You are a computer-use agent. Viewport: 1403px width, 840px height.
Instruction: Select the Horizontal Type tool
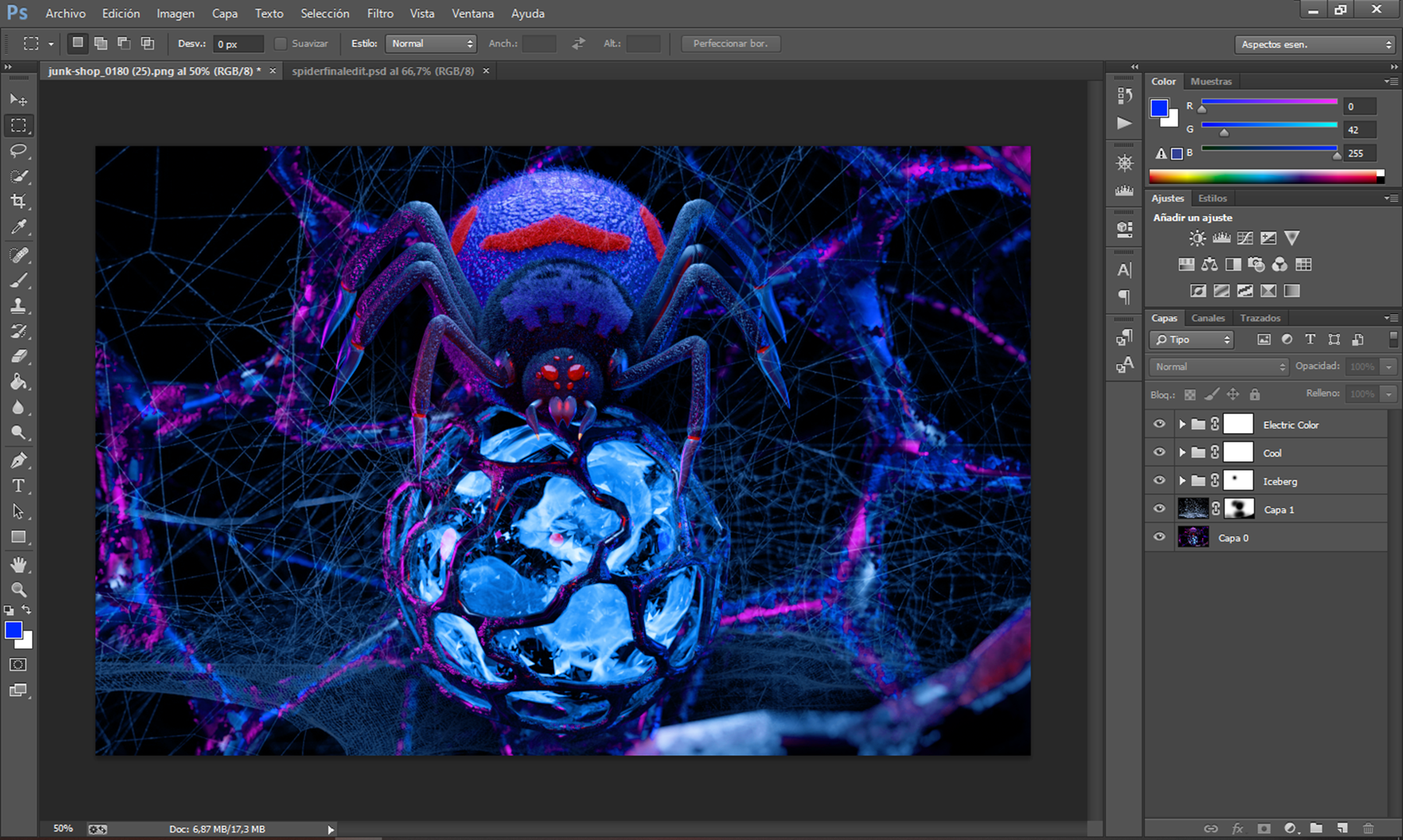19,486
